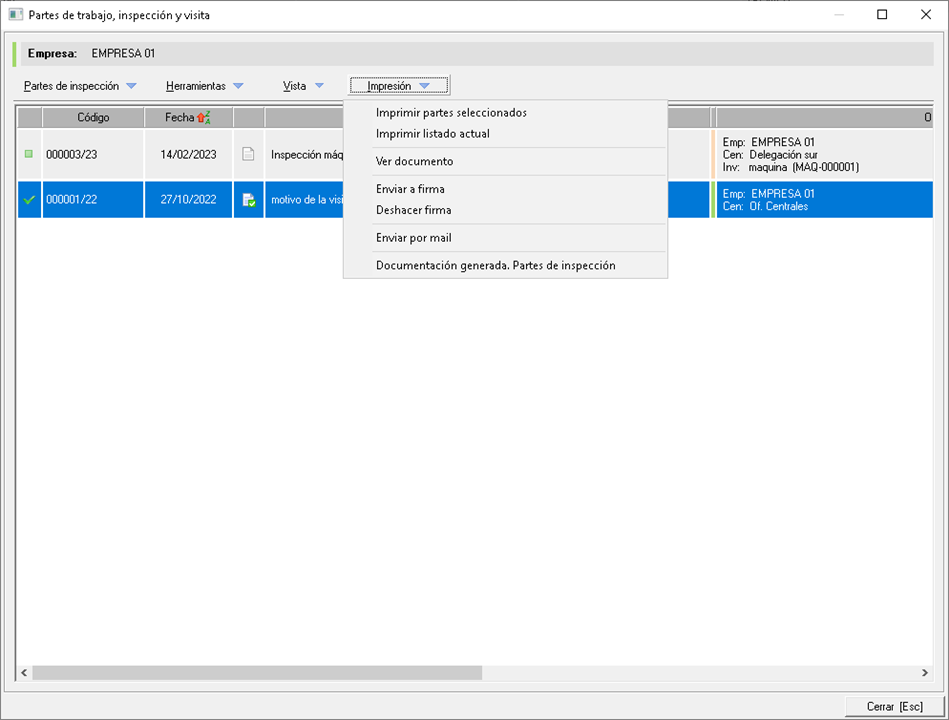Open the Herramientas dropdown menu

pyautogui.click(x=204, y=86)
